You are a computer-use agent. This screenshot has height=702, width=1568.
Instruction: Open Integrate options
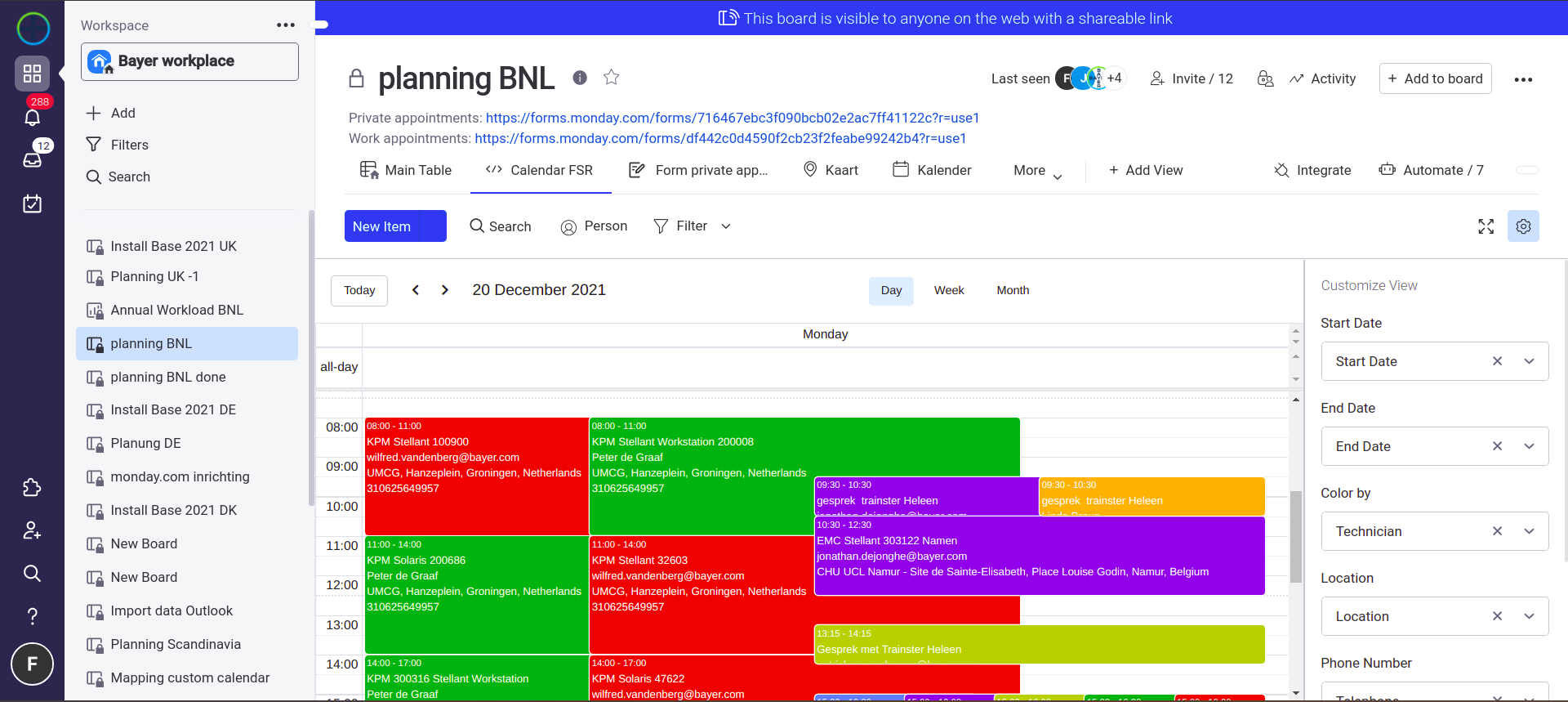coord(1312,170)
